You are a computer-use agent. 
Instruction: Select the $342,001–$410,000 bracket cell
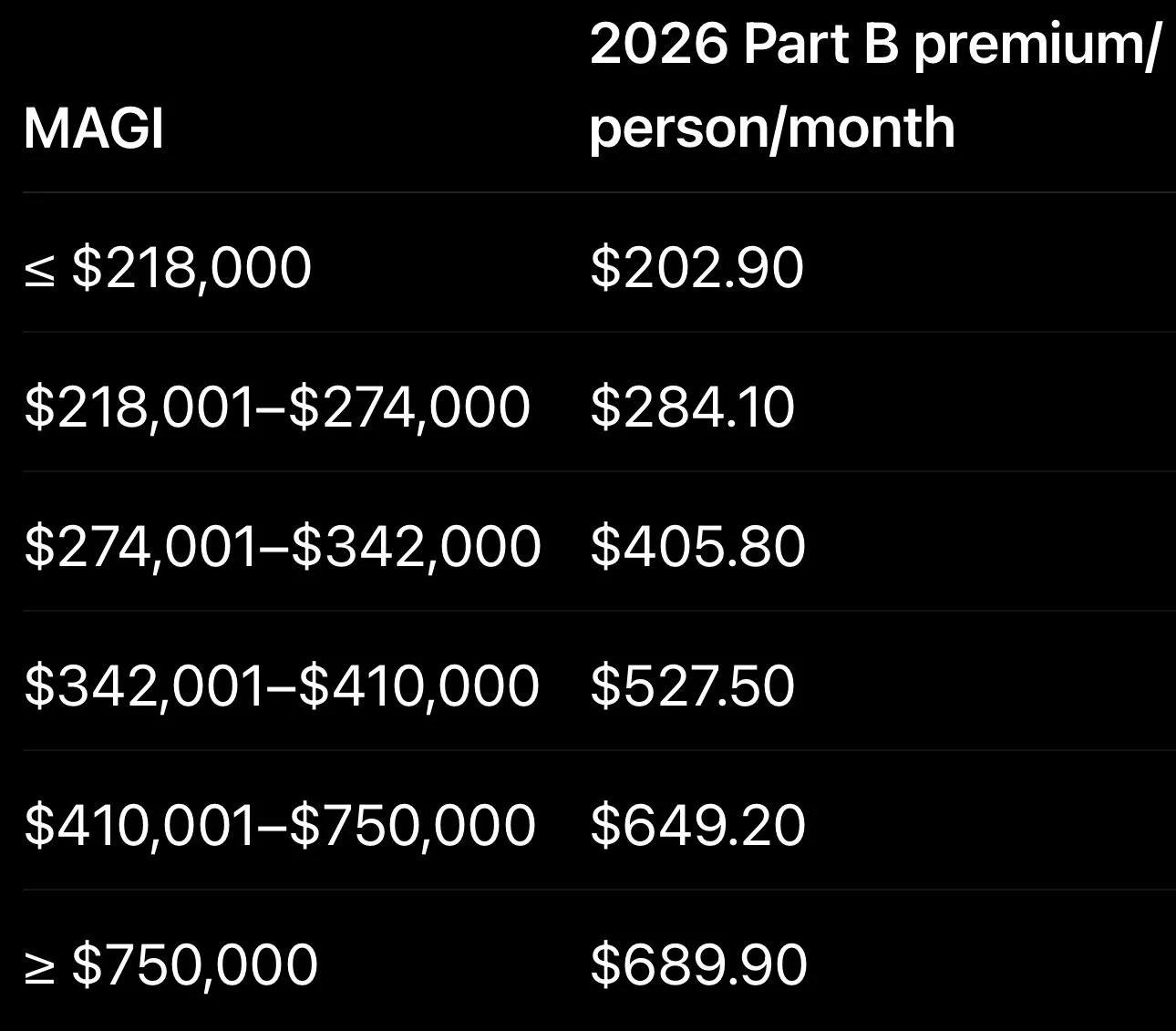point(282,686)
